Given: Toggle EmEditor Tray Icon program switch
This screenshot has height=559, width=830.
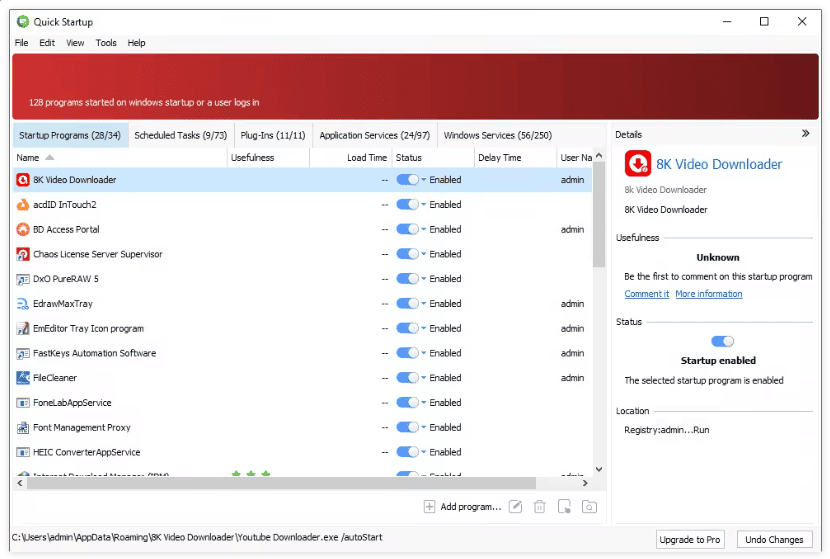Looking at the screenshot, I should pos(407,328).
